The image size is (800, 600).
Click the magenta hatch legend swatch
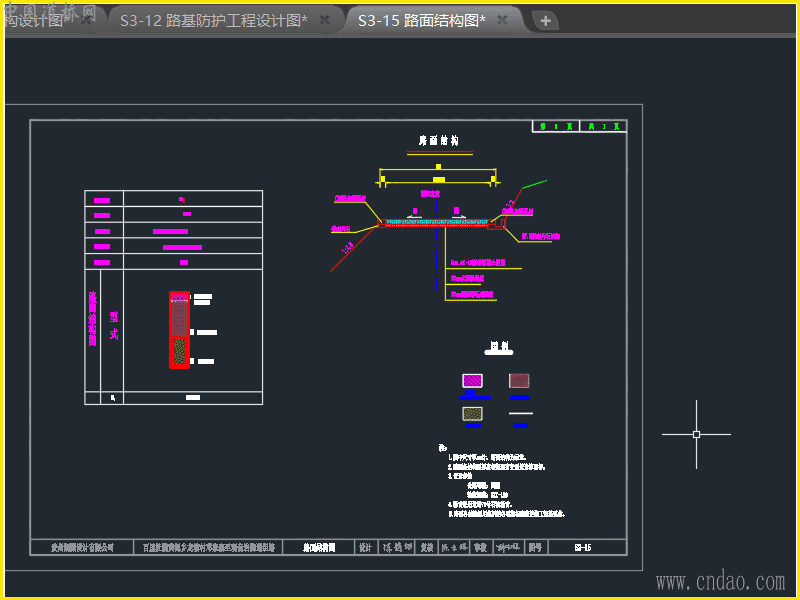(x=472, y=381)
